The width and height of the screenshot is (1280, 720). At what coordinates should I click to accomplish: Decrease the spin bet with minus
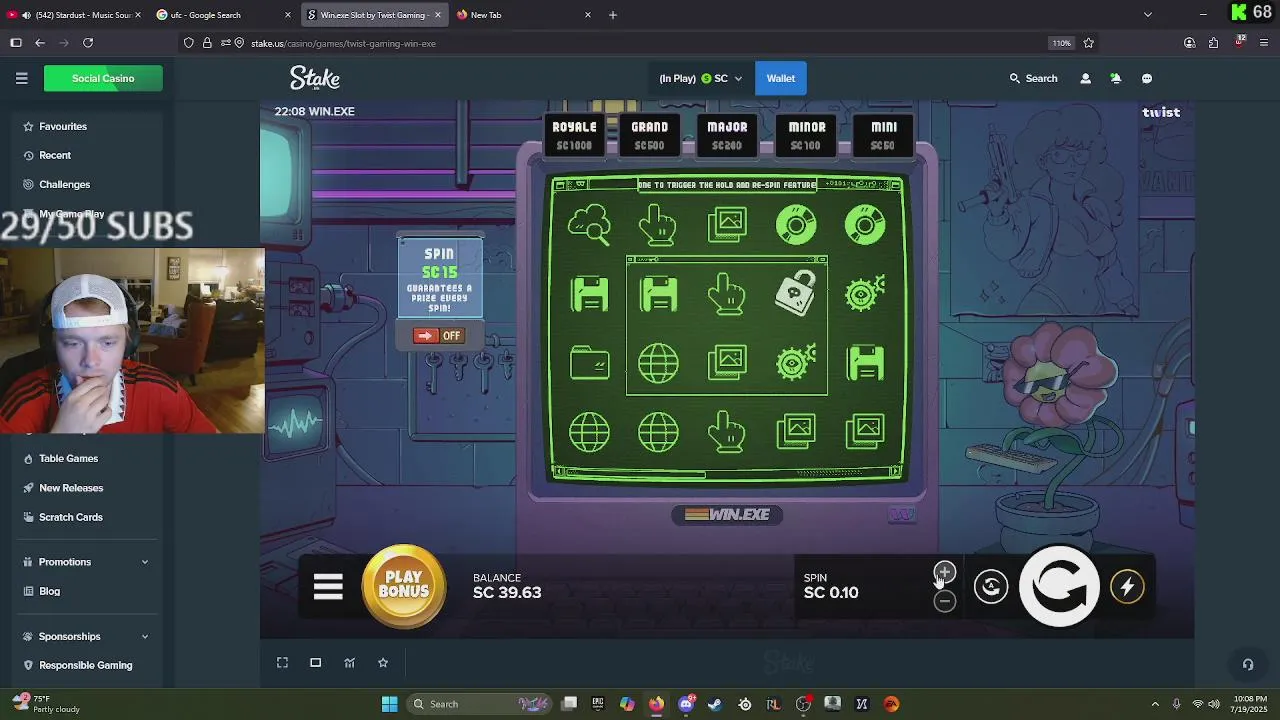(x=944, y=601)
